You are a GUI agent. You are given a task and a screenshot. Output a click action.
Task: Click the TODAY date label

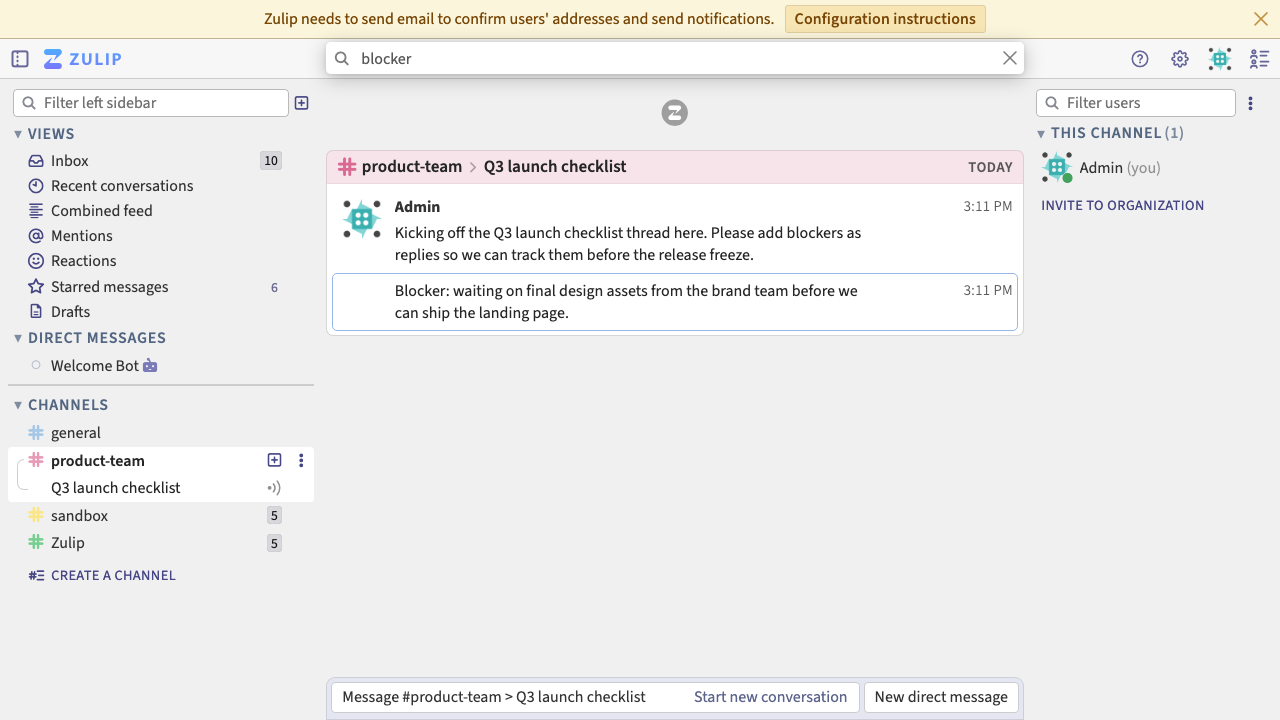pos(990,167)
